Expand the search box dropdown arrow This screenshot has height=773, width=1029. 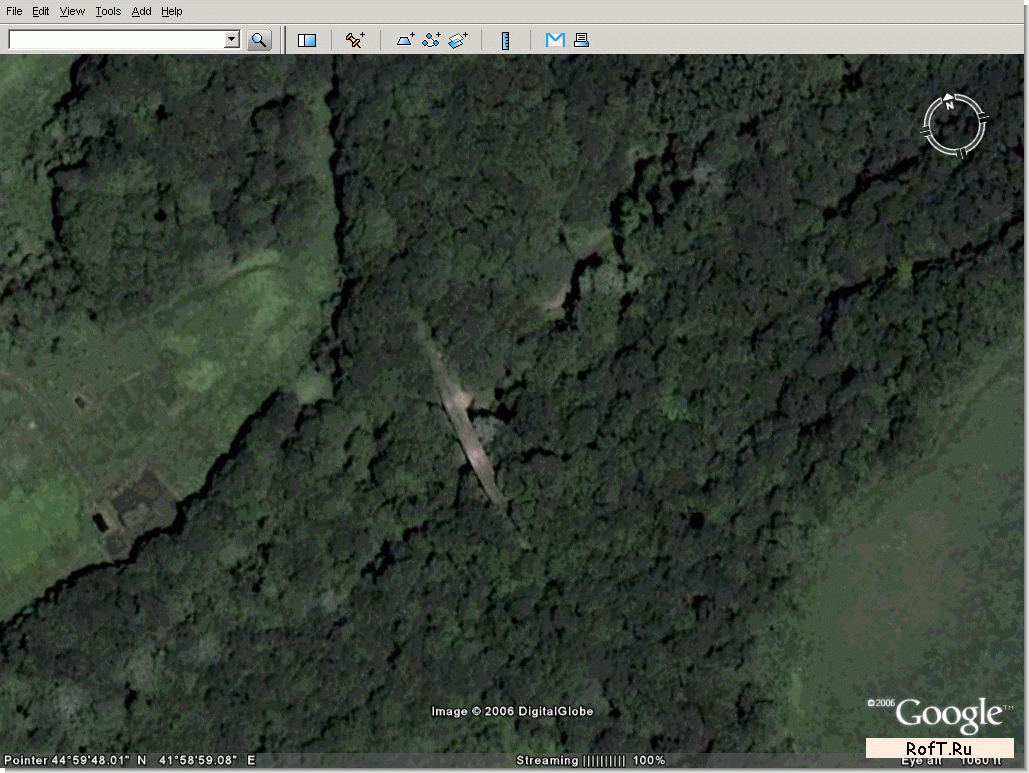tap(232, 40)
